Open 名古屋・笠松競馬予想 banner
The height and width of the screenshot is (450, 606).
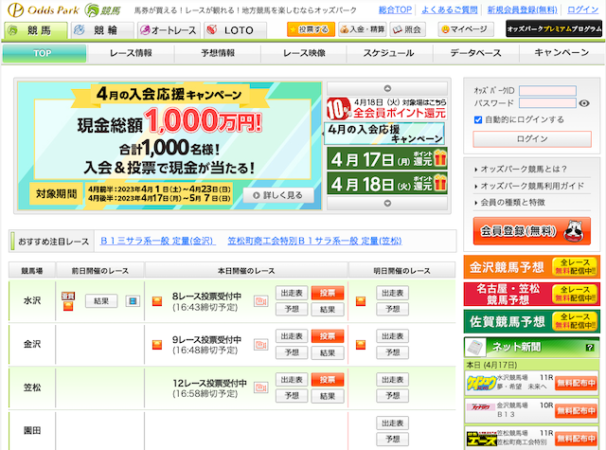(532, 294)
